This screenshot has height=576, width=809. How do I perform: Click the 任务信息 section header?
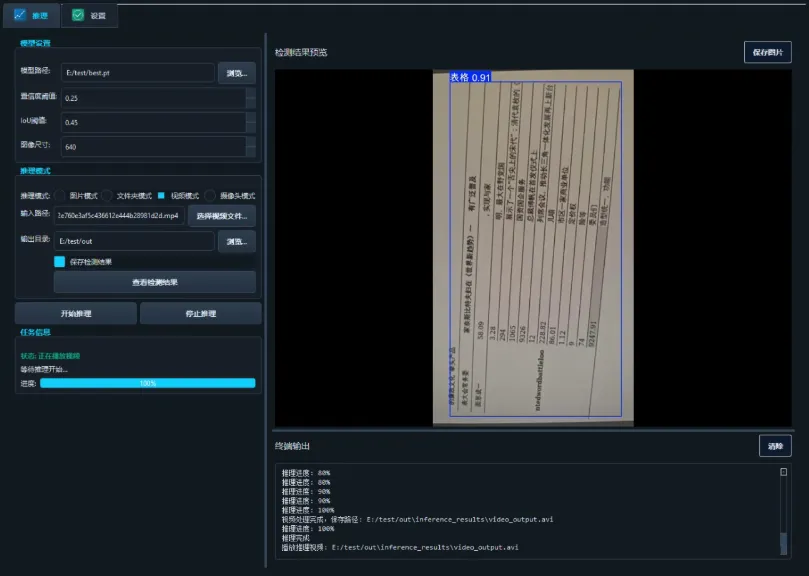35,332
